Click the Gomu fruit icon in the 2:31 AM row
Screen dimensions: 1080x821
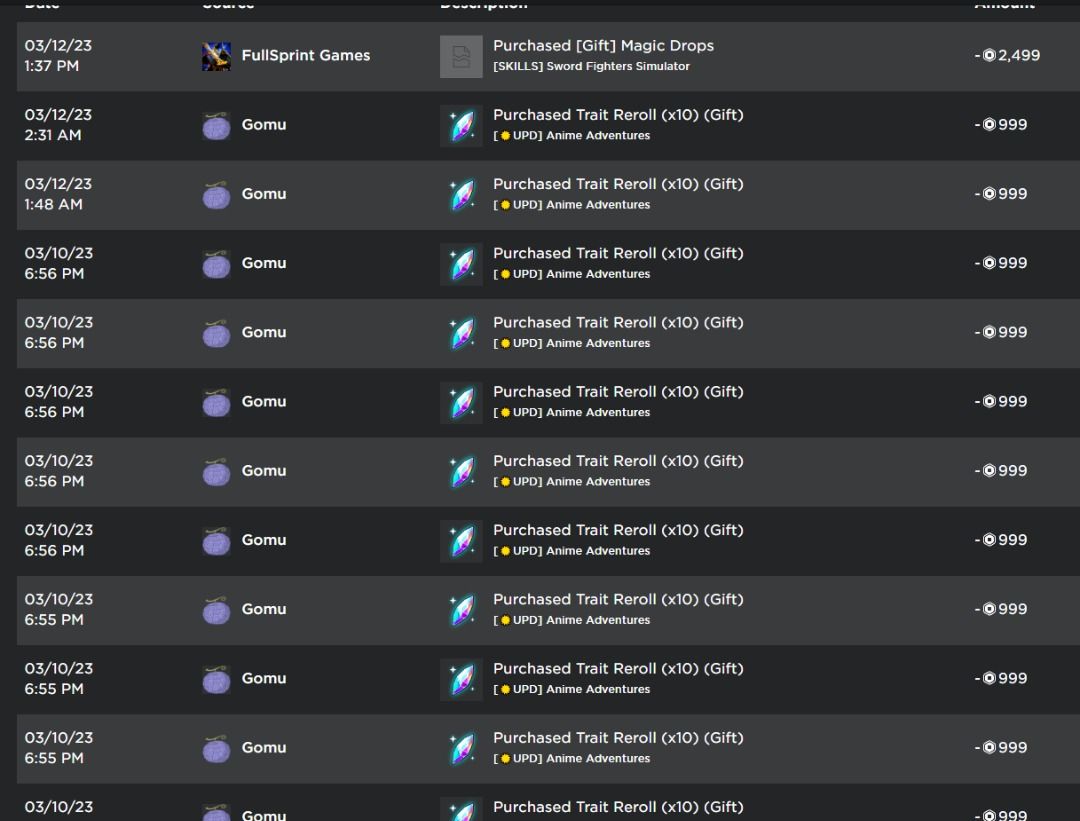216,125
